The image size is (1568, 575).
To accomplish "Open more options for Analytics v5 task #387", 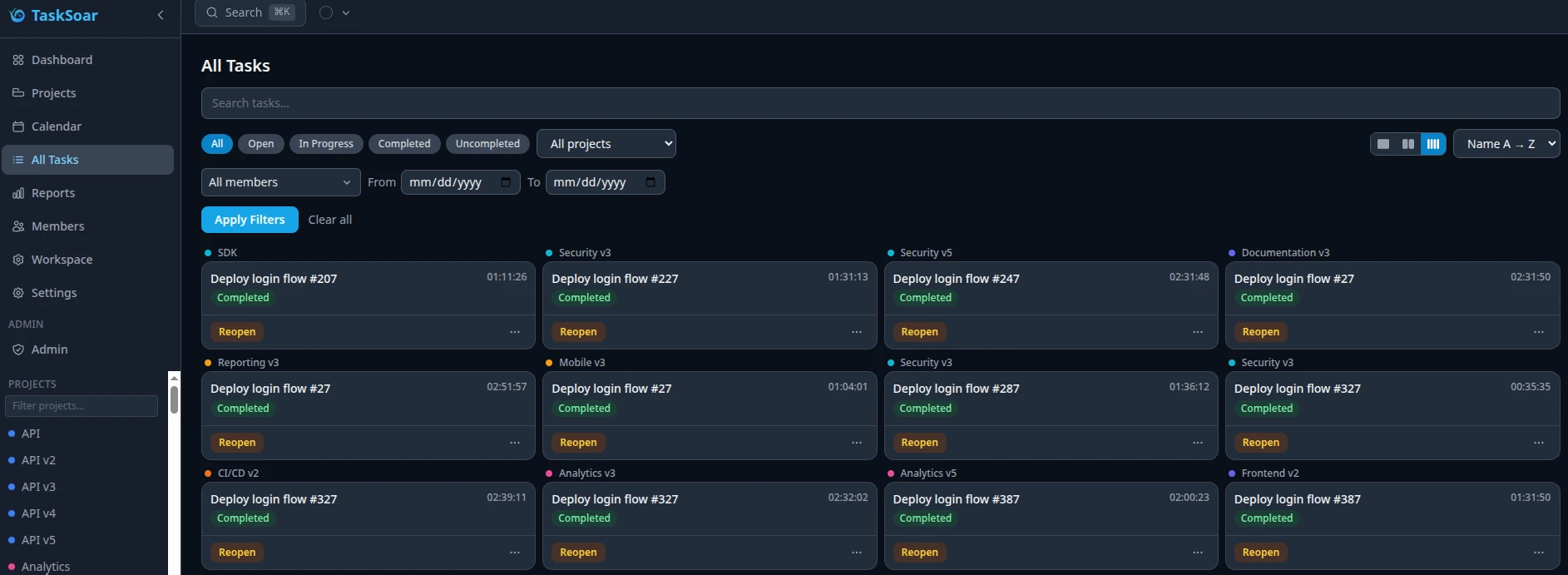I will point(1198,553).
